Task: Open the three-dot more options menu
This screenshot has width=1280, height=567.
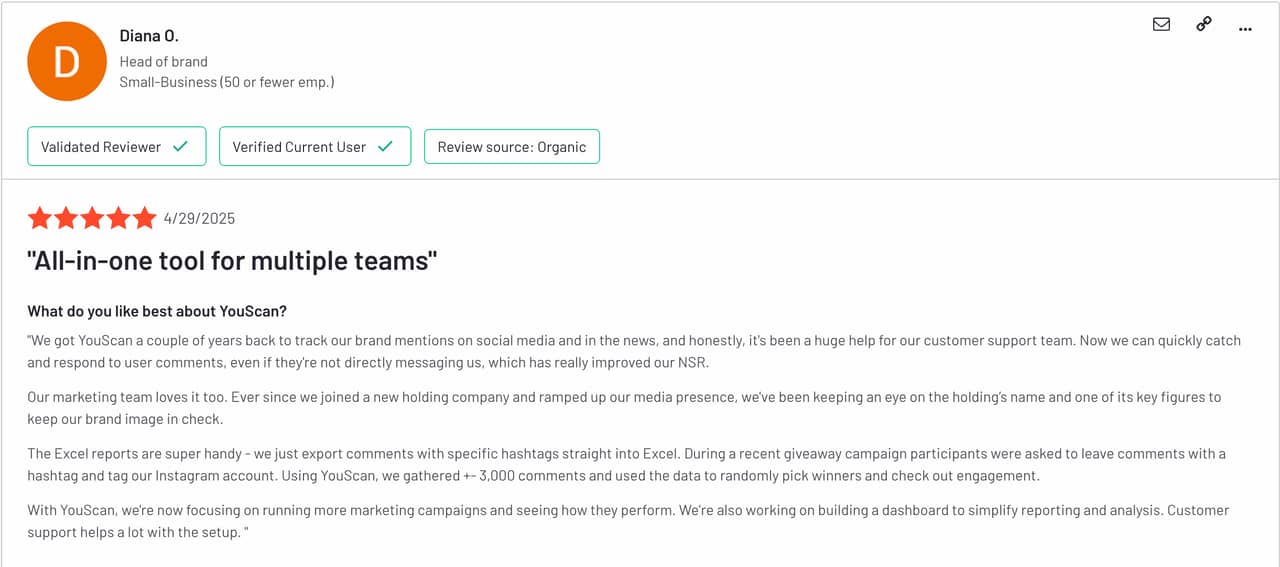Action: (x=1245, y=29)
